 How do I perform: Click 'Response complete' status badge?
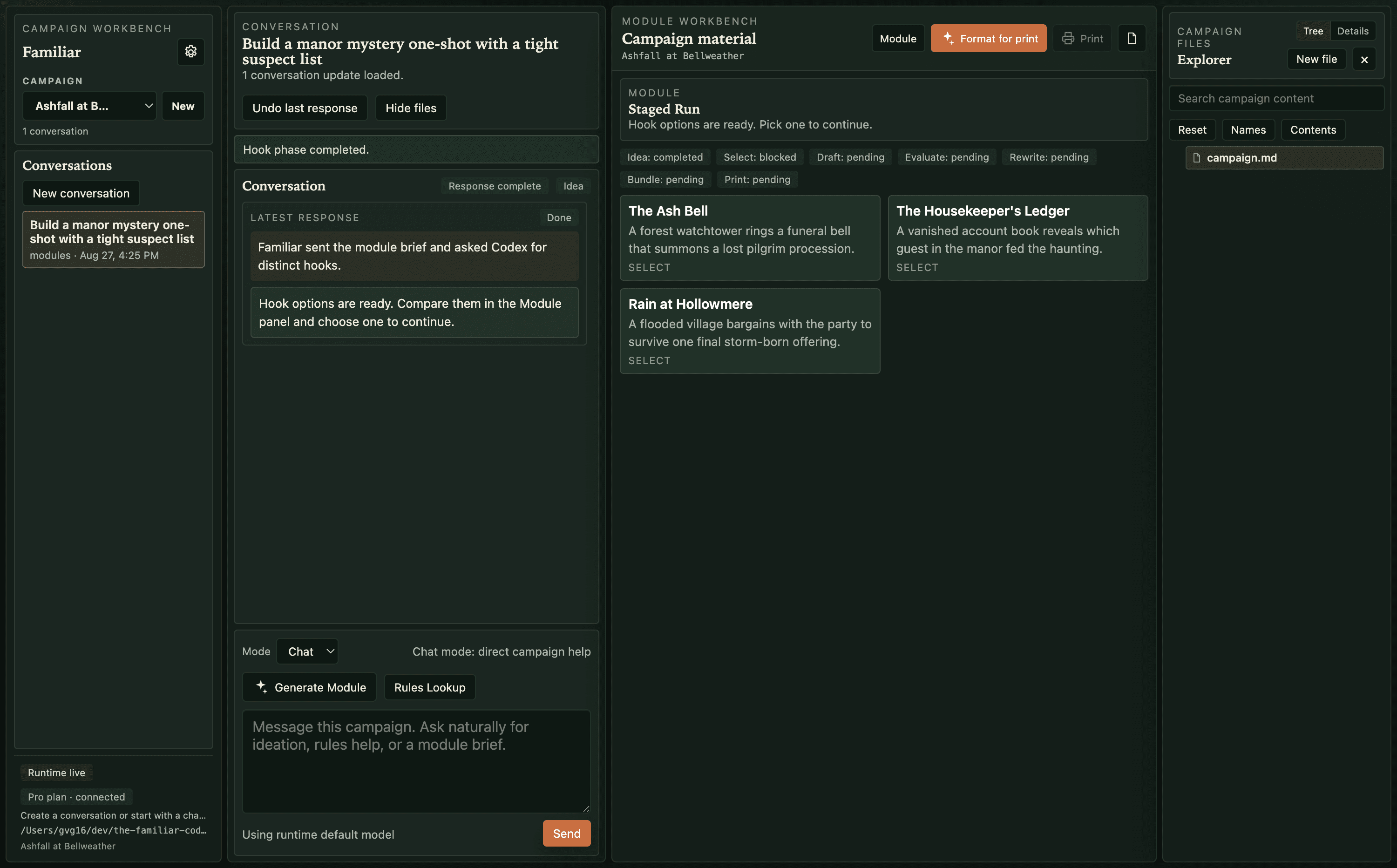[x=494, y=186]
